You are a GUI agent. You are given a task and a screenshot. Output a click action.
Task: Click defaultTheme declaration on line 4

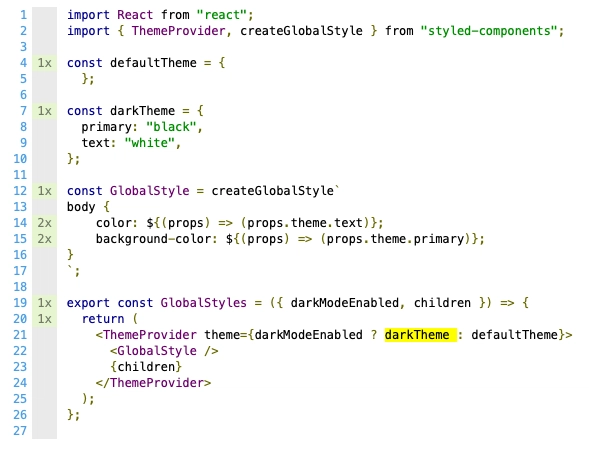pos(153,63)
